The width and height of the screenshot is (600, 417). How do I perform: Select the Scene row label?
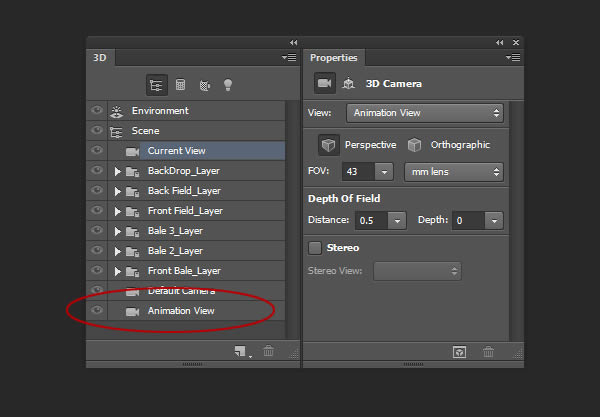click(x=145, y=131)
